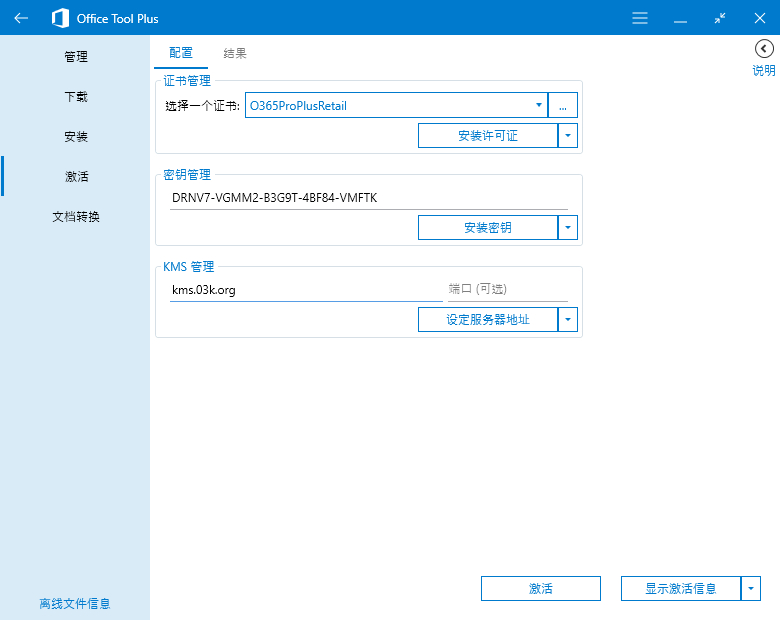This screenshot has height=620, width=780.
Task: Go to 下载 in the sidebar
Action: point(76,97)
